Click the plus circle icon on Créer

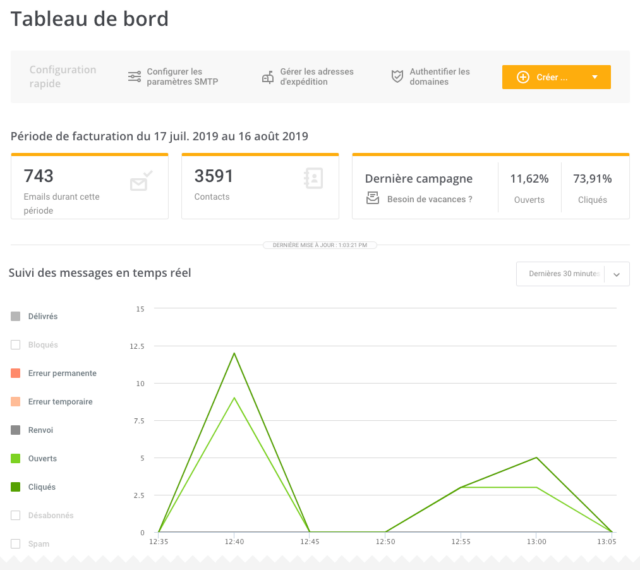click(x=523, y=77)
